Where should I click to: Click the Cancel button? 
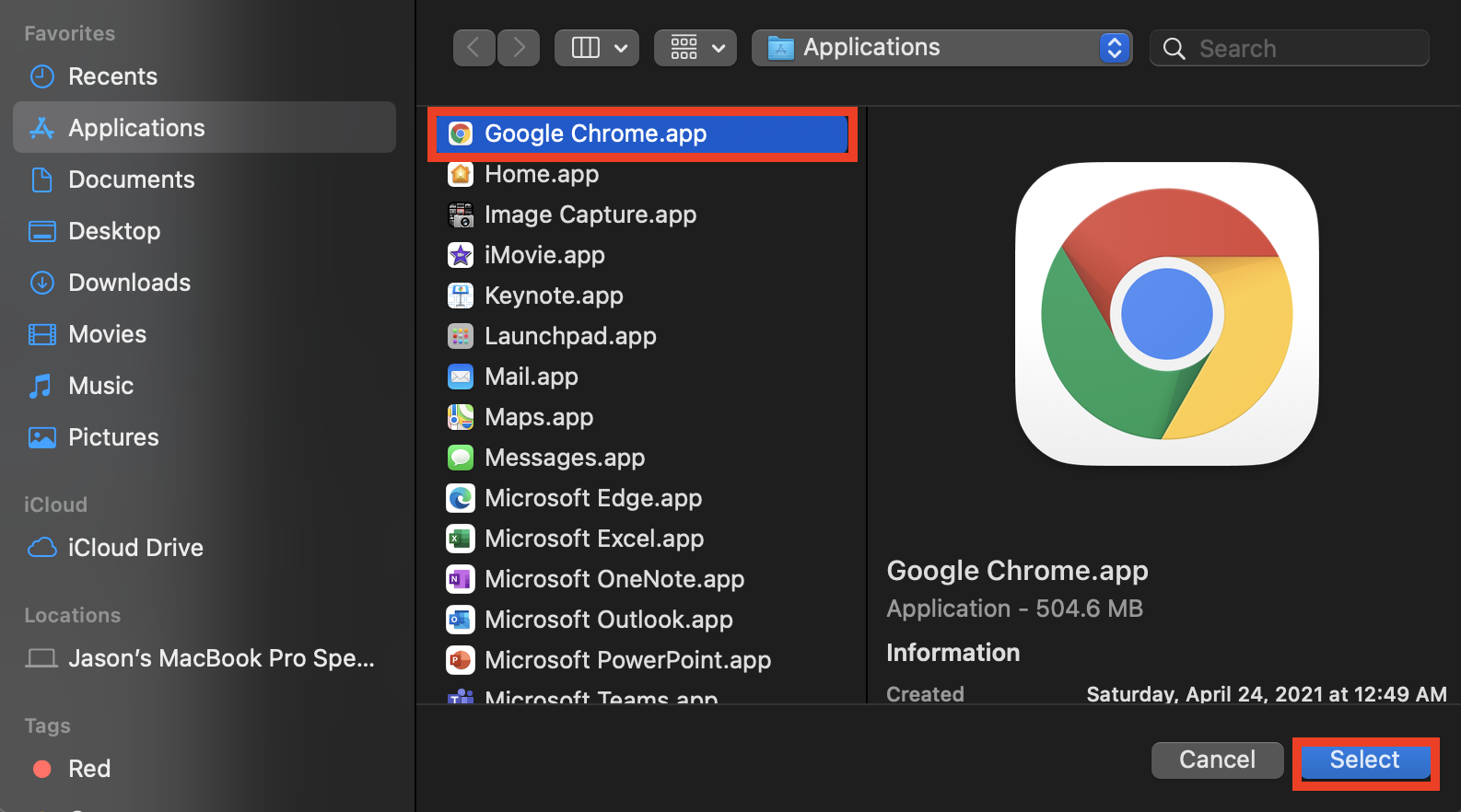pyautogui.click(x=1217, y=760)
